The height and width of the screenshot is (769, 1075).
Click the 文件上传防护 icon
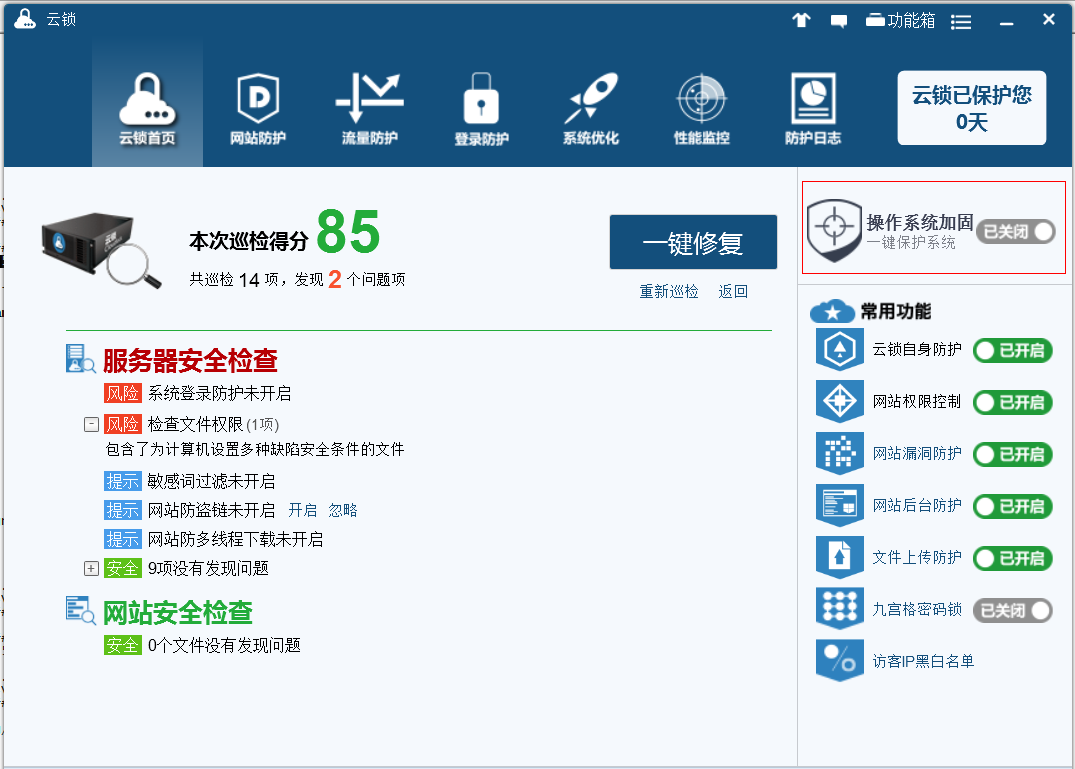pos(840,558)
